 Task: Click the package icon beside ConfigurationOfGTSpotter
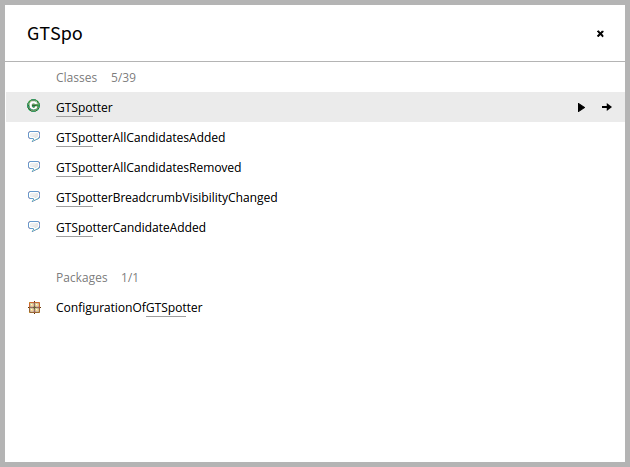[x=35, y=307]
